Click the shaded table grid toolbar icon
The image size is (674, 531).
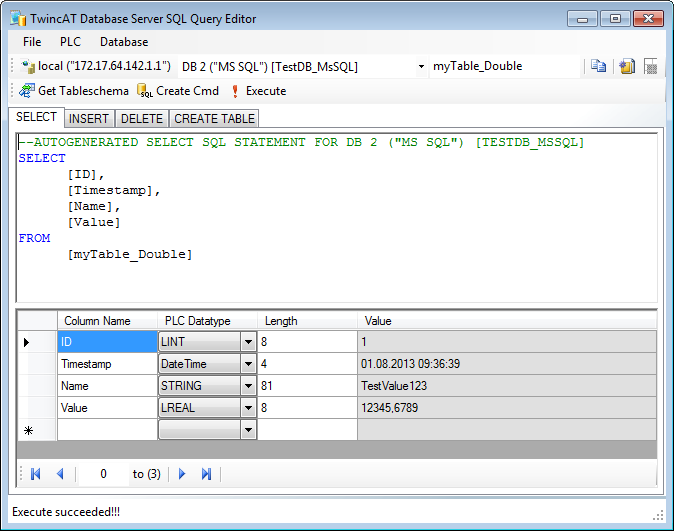(651, 66)
